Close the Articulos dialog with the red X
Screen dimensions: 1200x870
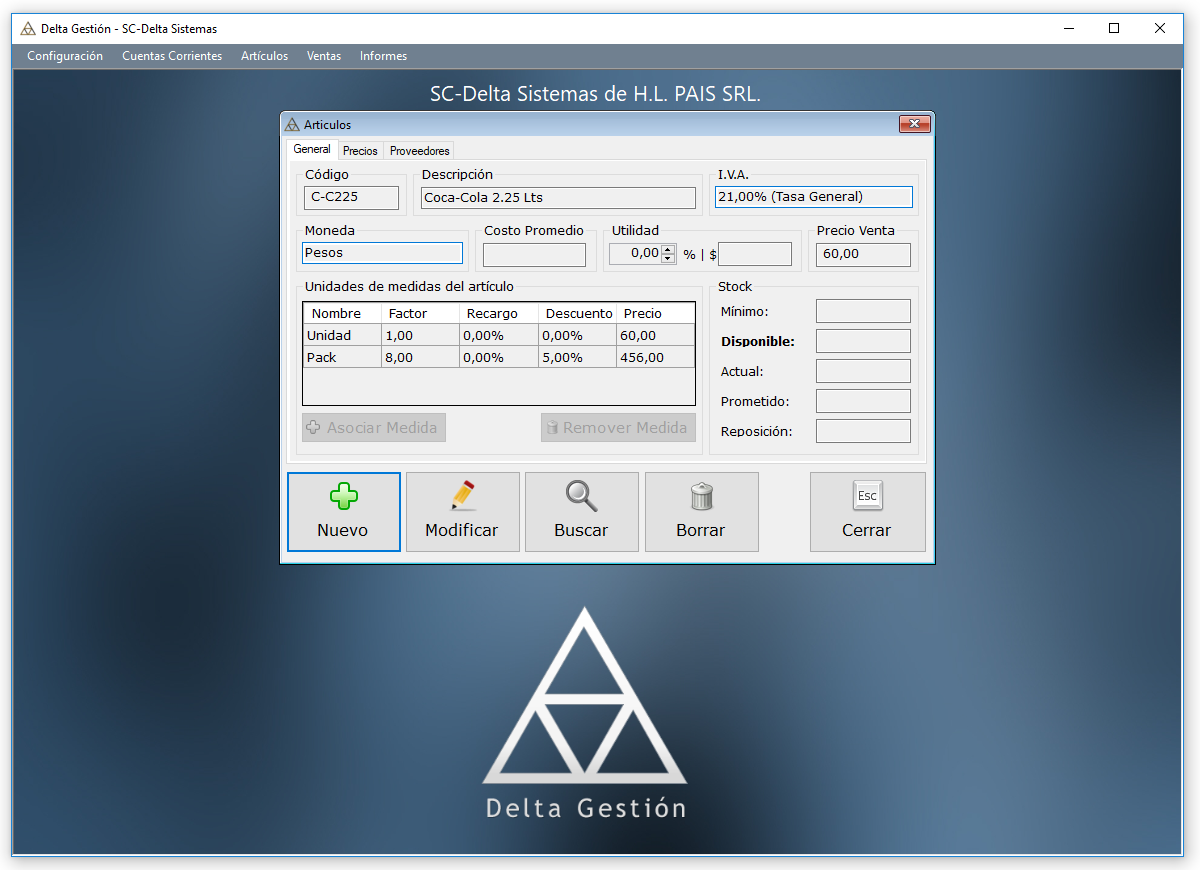pos(915,124)
